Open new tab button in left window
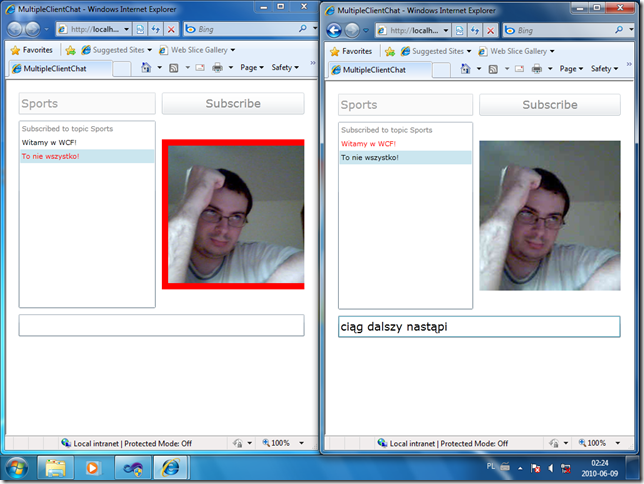This screenshot has width=644, height=484. [x=122, y=69]
